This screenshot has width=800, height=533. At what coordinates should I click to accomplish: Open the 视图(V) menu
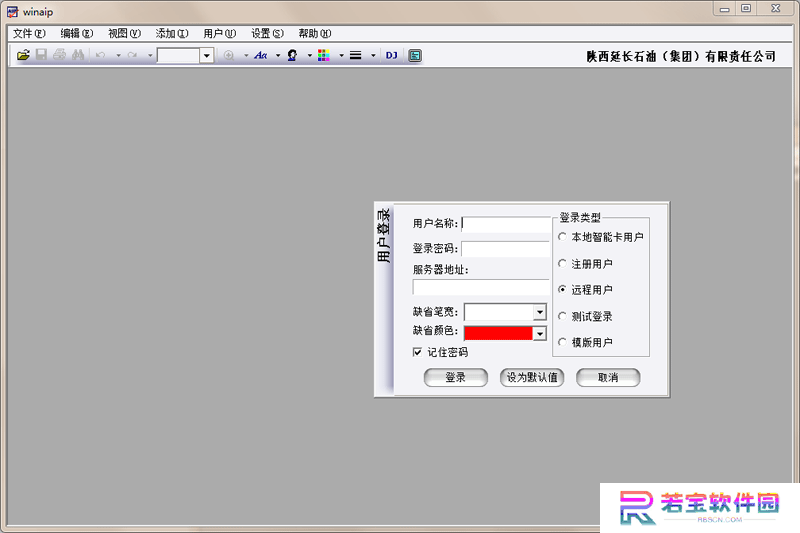tap(124, 34)
